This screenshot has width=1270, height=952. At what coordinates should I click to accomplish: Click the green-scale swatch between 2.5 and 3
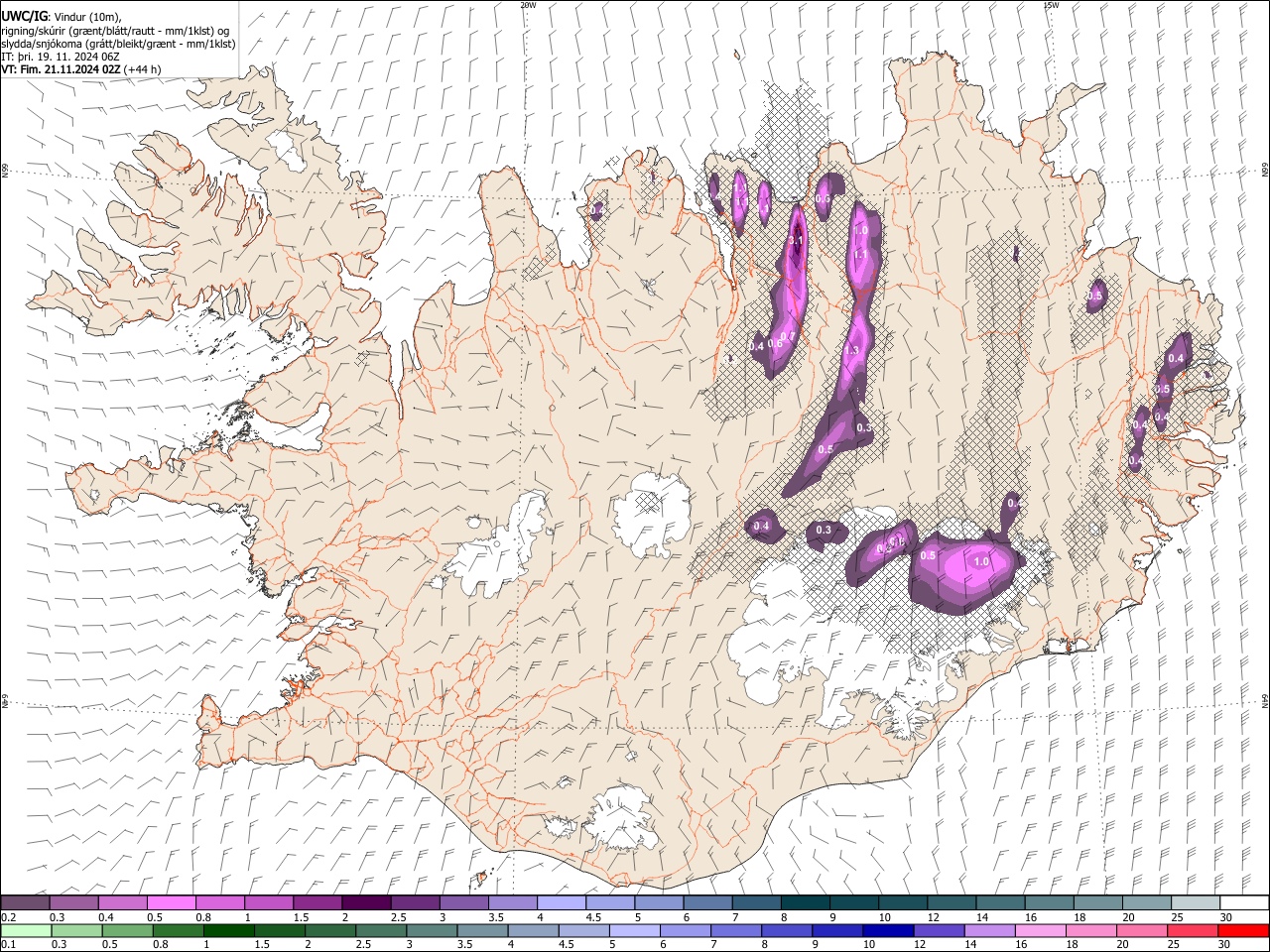(381, 930)
